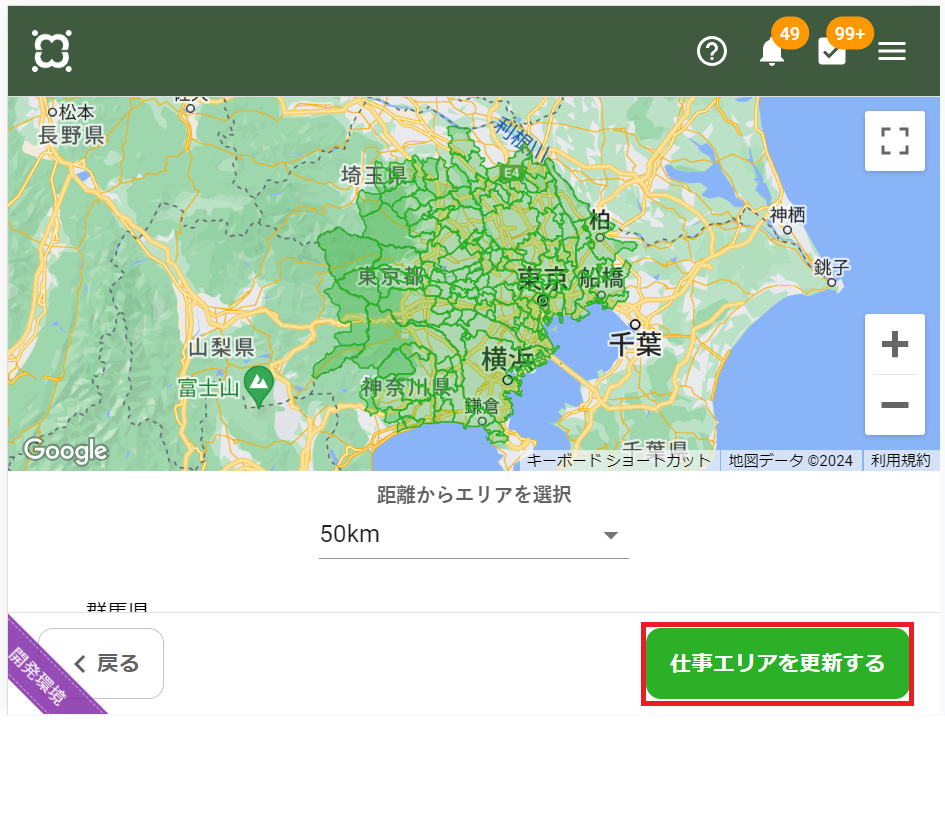Open the task checklist icon with 99+ badge

pyautogui.click(x=832, y=52)
